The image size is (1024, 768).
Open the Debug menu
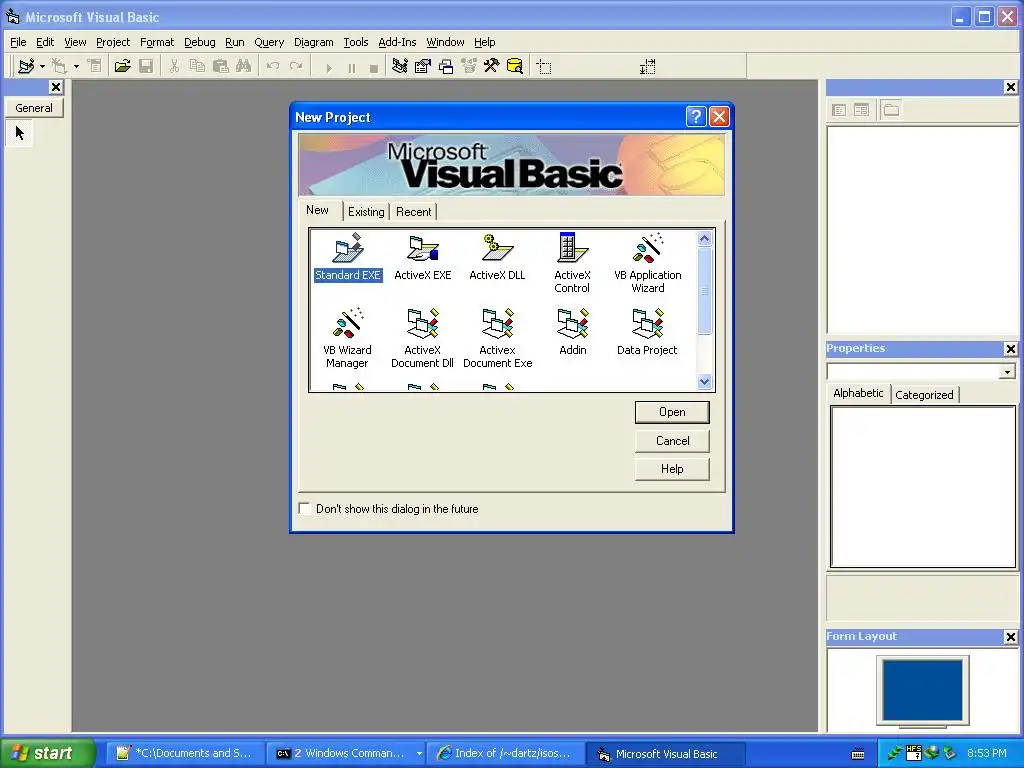(199, 42)
